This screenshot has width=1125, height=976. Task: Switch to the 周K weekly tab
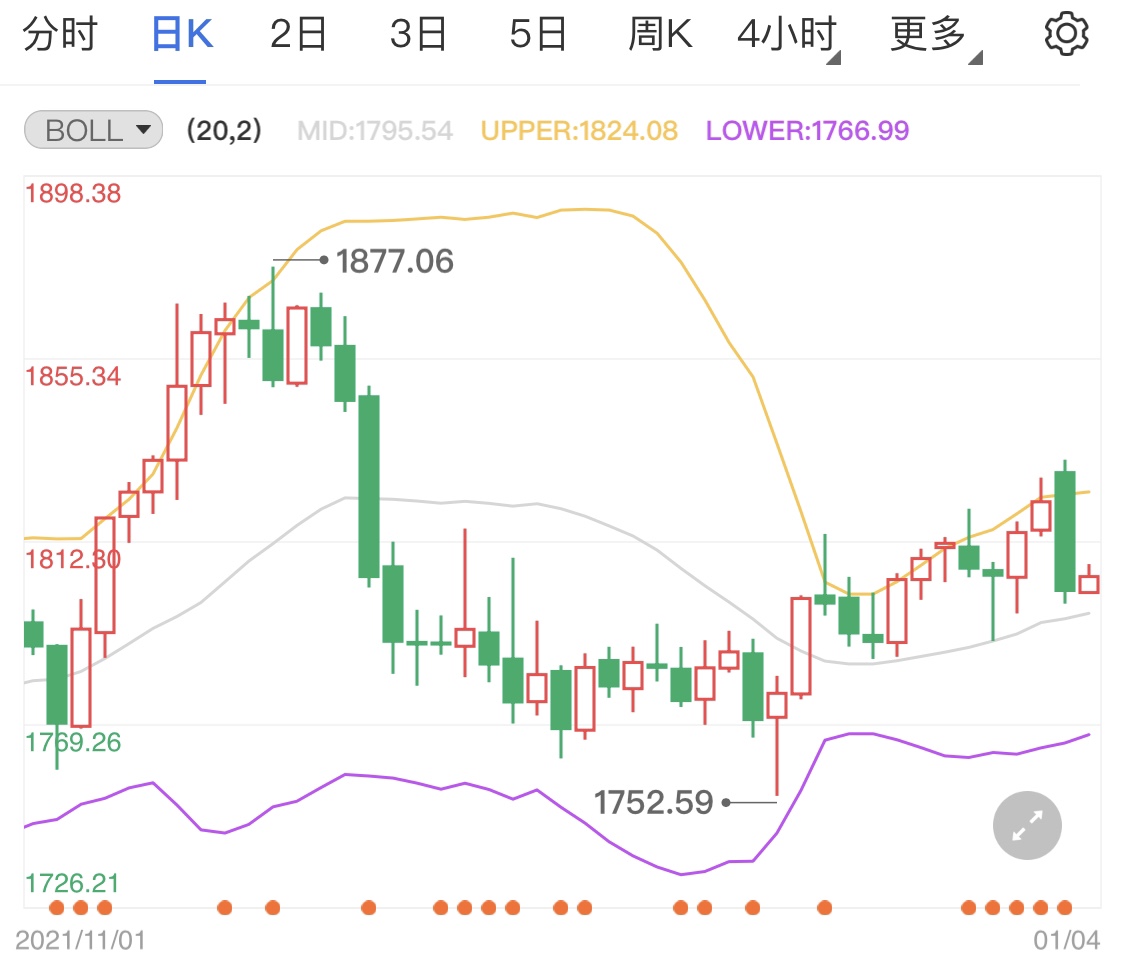(660, 31)
